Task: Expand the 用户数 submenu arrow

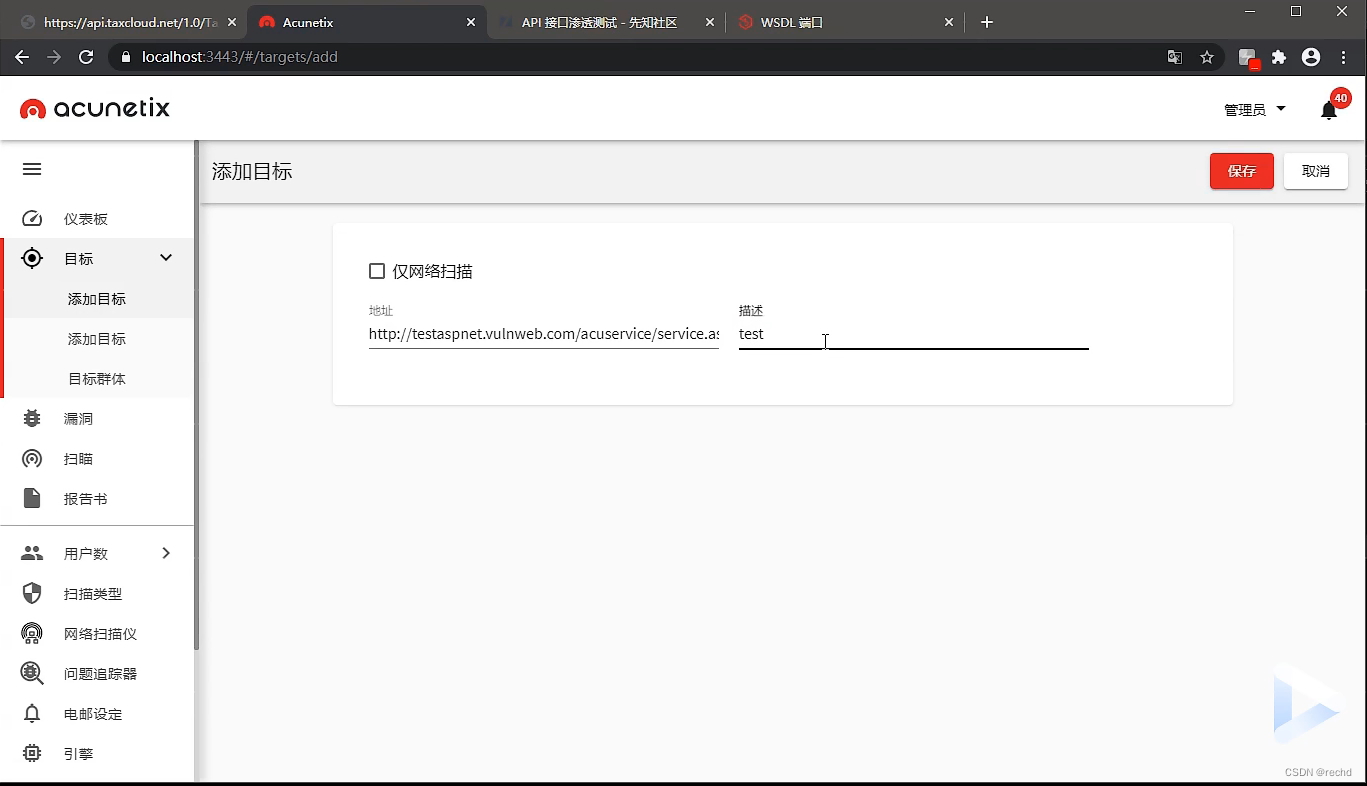Action: click(x=166, y=553)
